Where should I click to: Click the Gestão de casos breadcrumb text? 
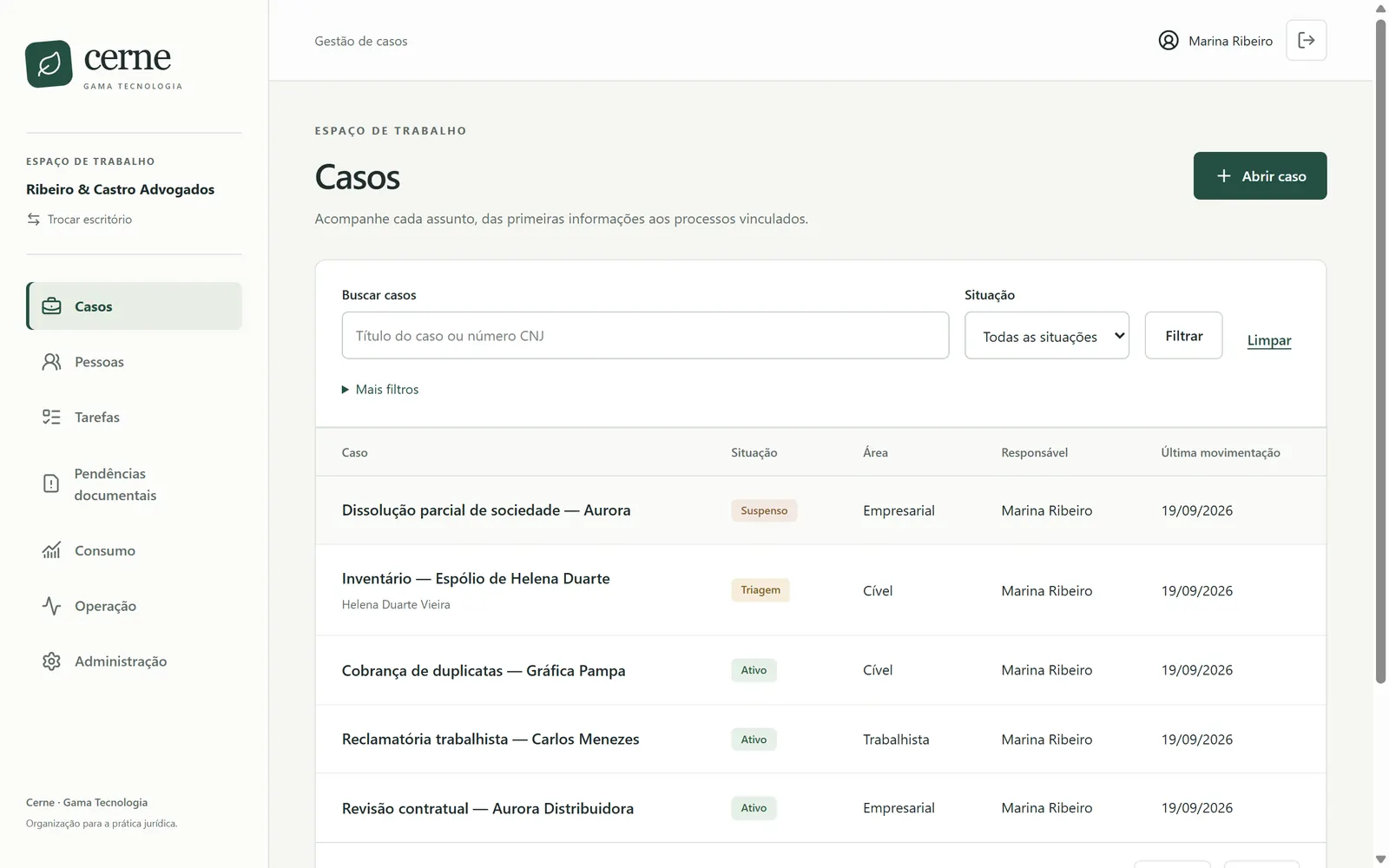click(361, 41)
